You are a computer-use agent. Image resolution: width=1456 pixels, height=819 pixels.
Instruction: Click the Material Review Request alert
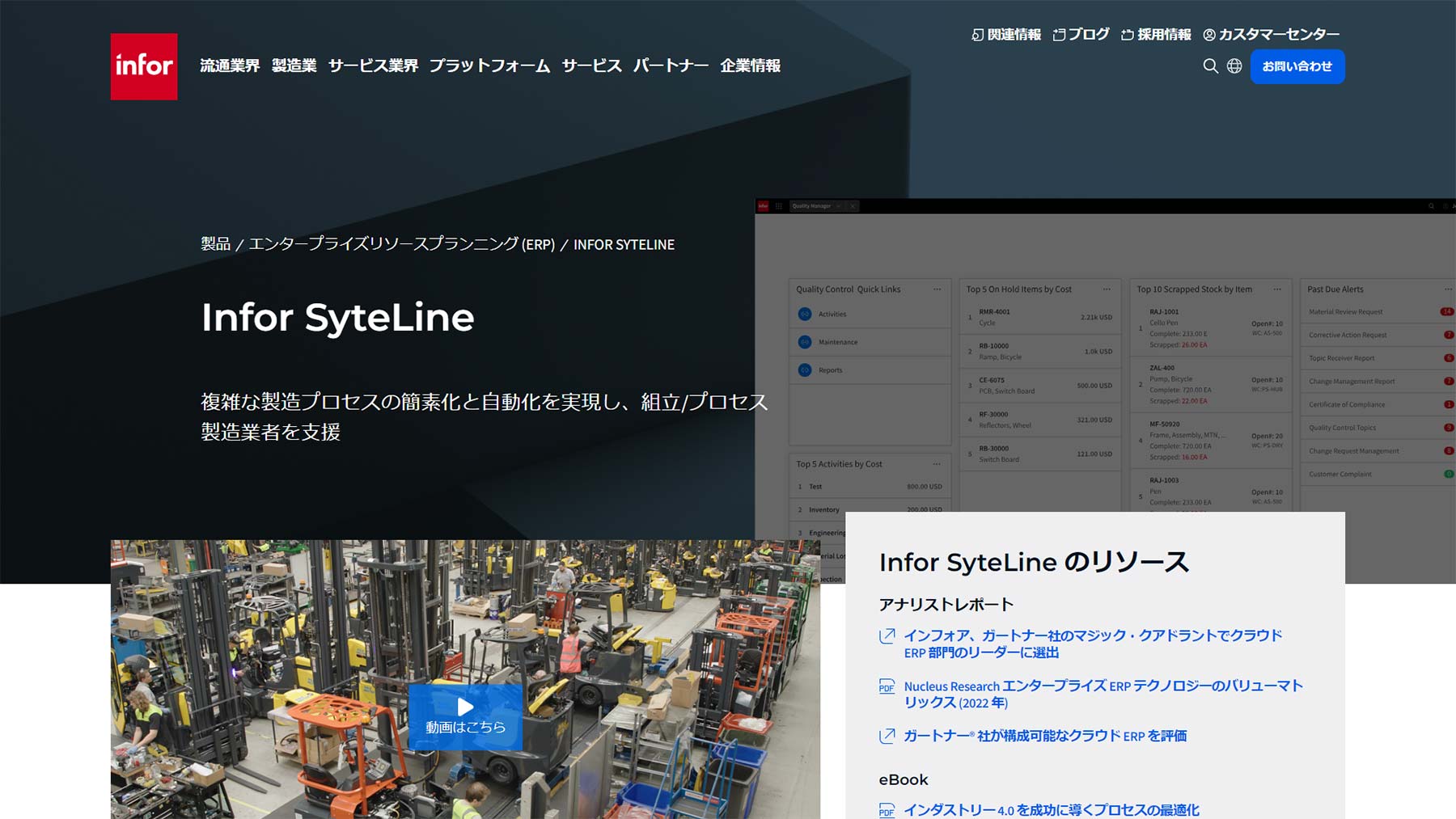pyautogui.click(x=1378, y=312)
